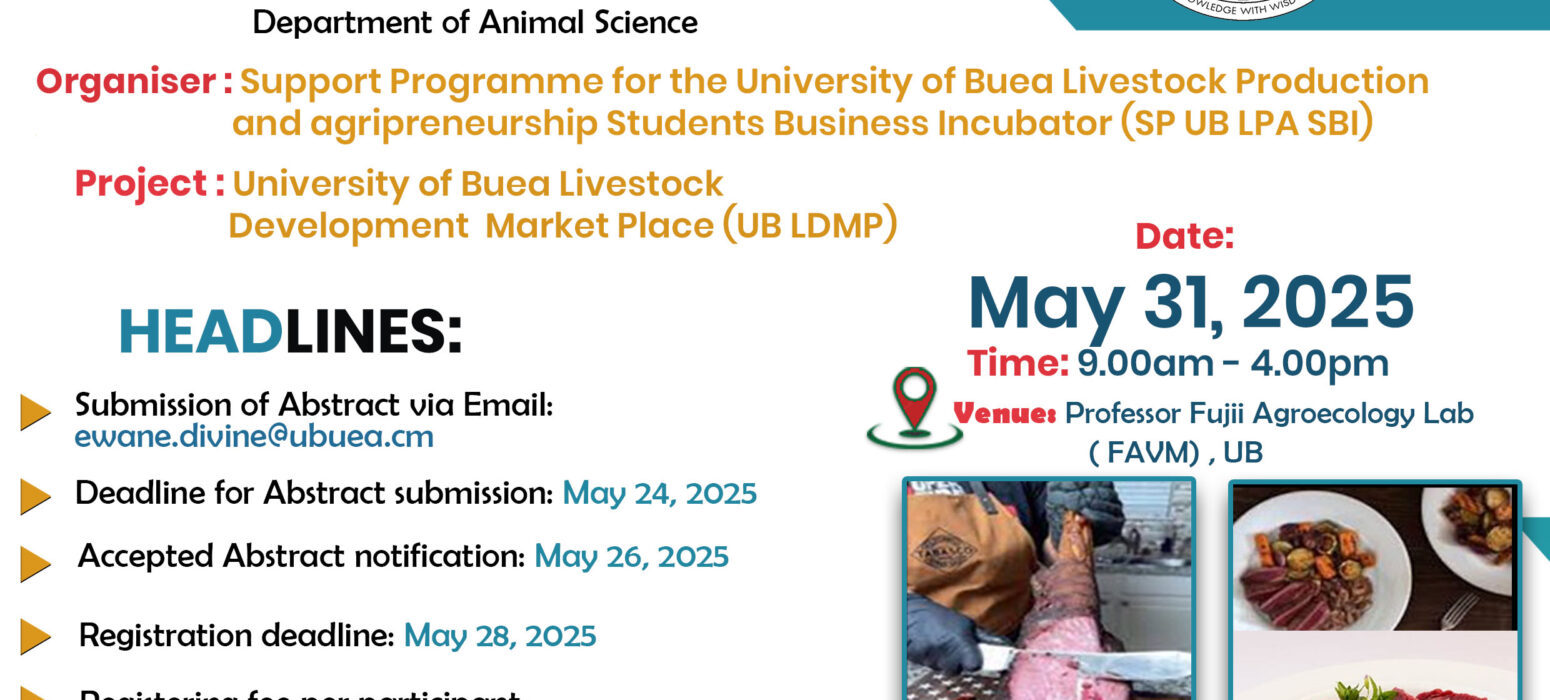Click the Time 9.00am - 4.00pm text
This screenshot has height=700, width=1550.
point(1178,364)
